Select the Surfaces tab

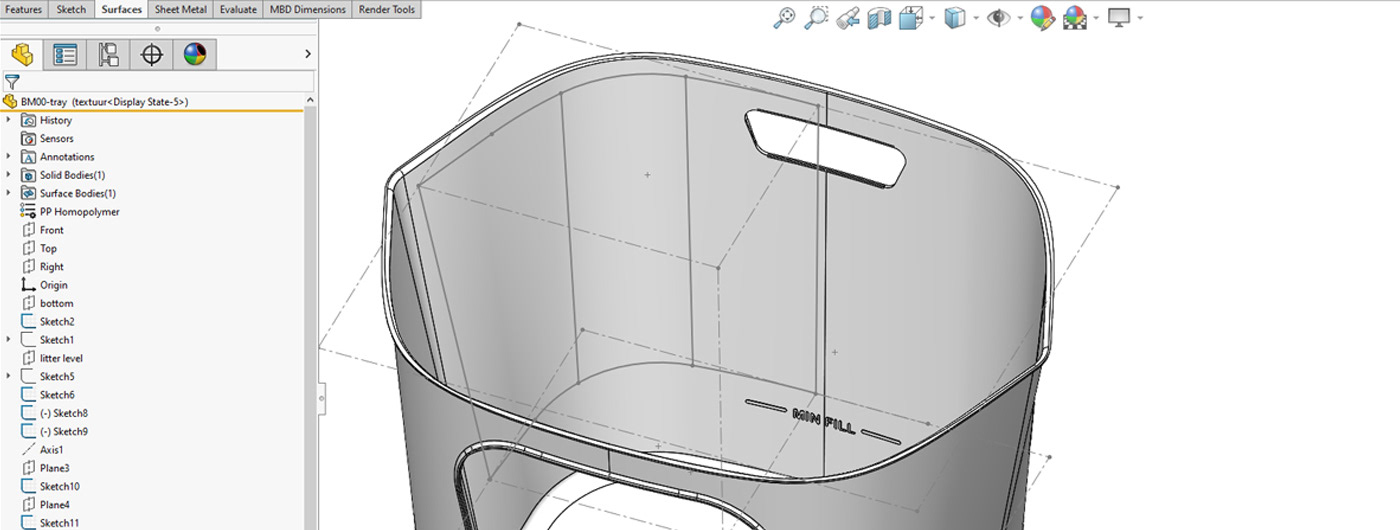click(122, 9)
